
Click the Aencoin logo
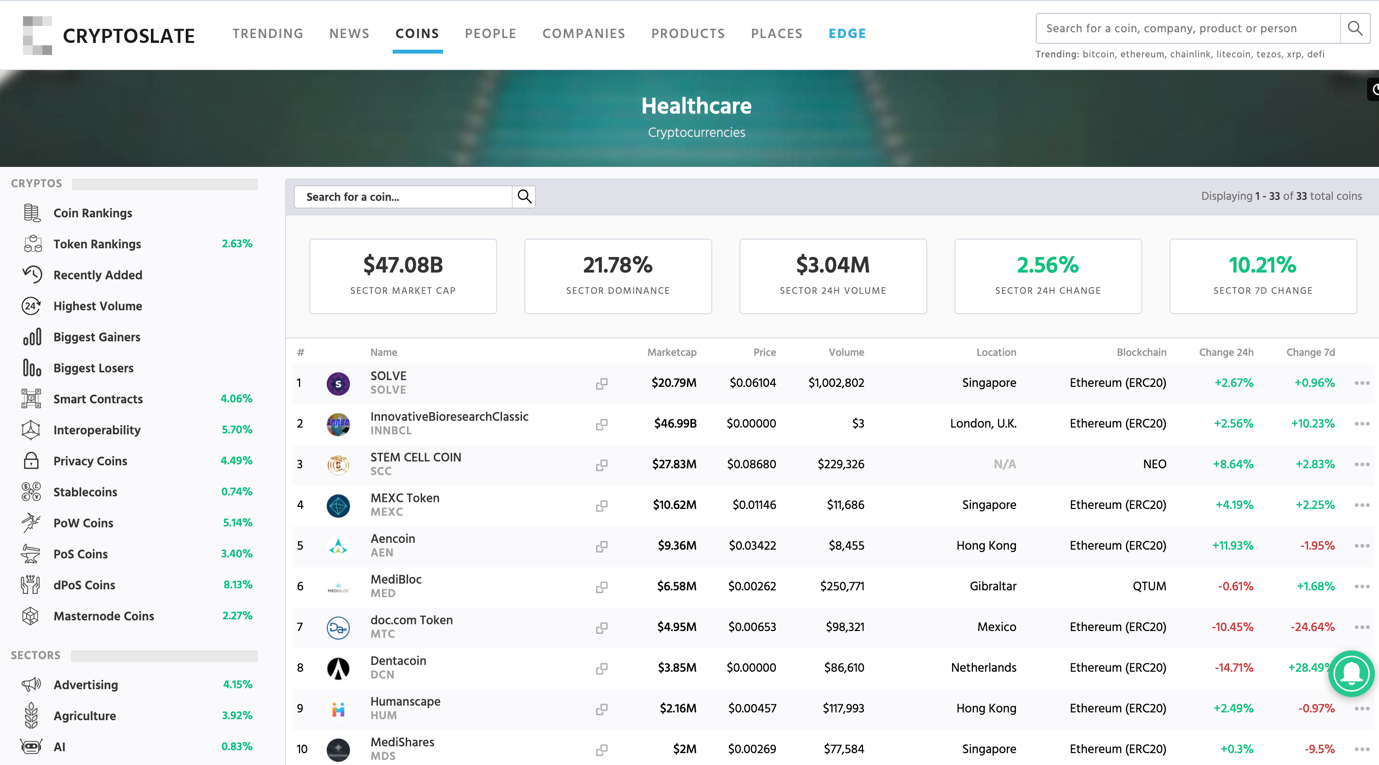pos(338,546)
